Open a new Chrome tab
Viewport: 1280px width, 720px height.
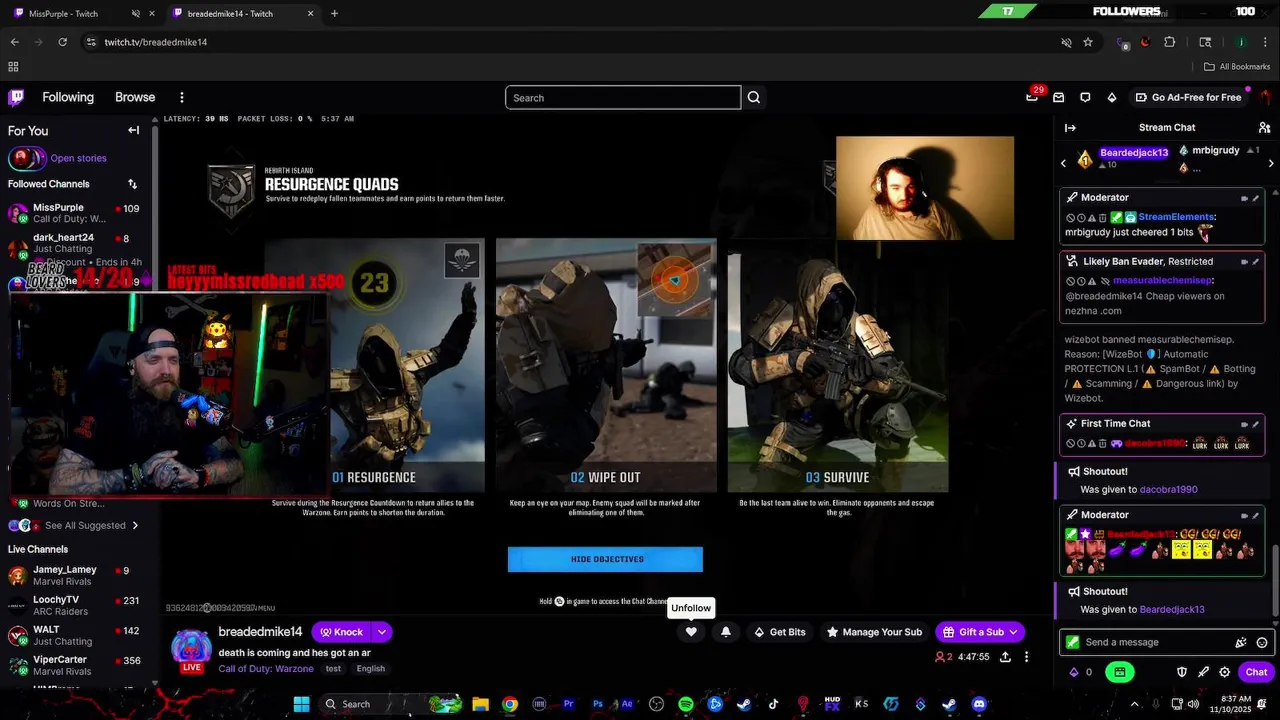coord(334,13)
